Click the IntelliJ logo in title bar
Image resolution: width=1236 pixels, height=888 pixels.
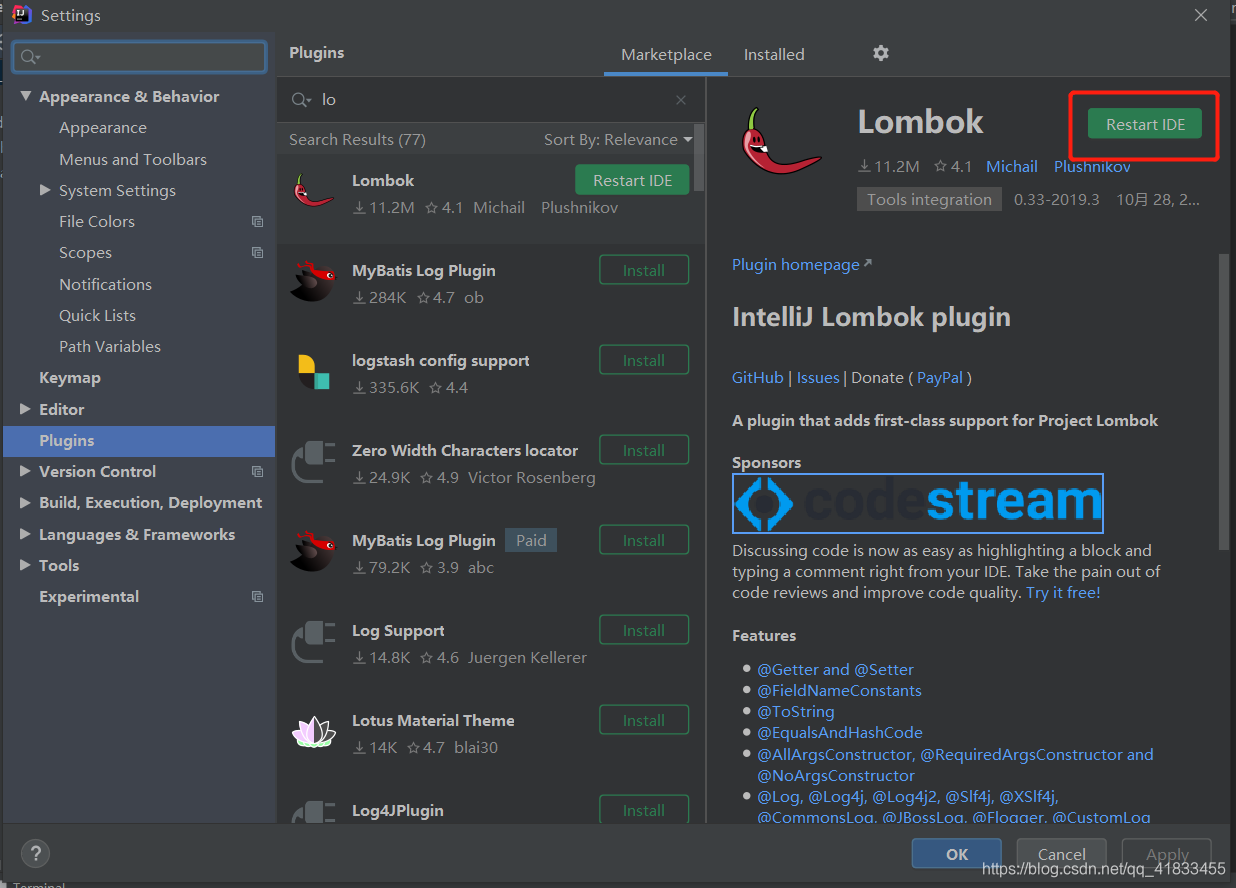[21, 14]
